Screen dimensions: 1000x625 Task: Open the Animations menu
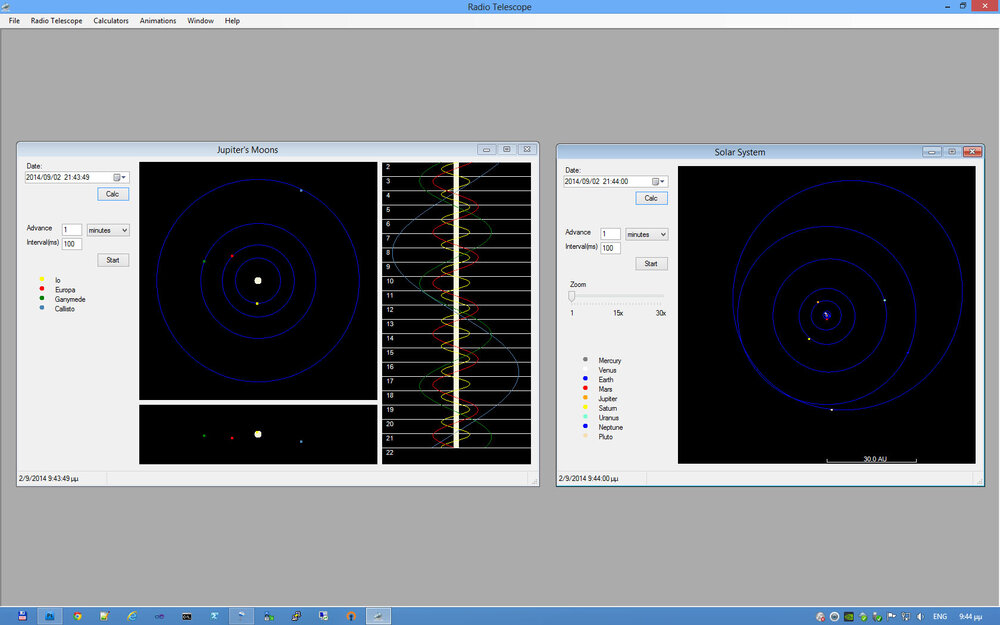point(158,20)
